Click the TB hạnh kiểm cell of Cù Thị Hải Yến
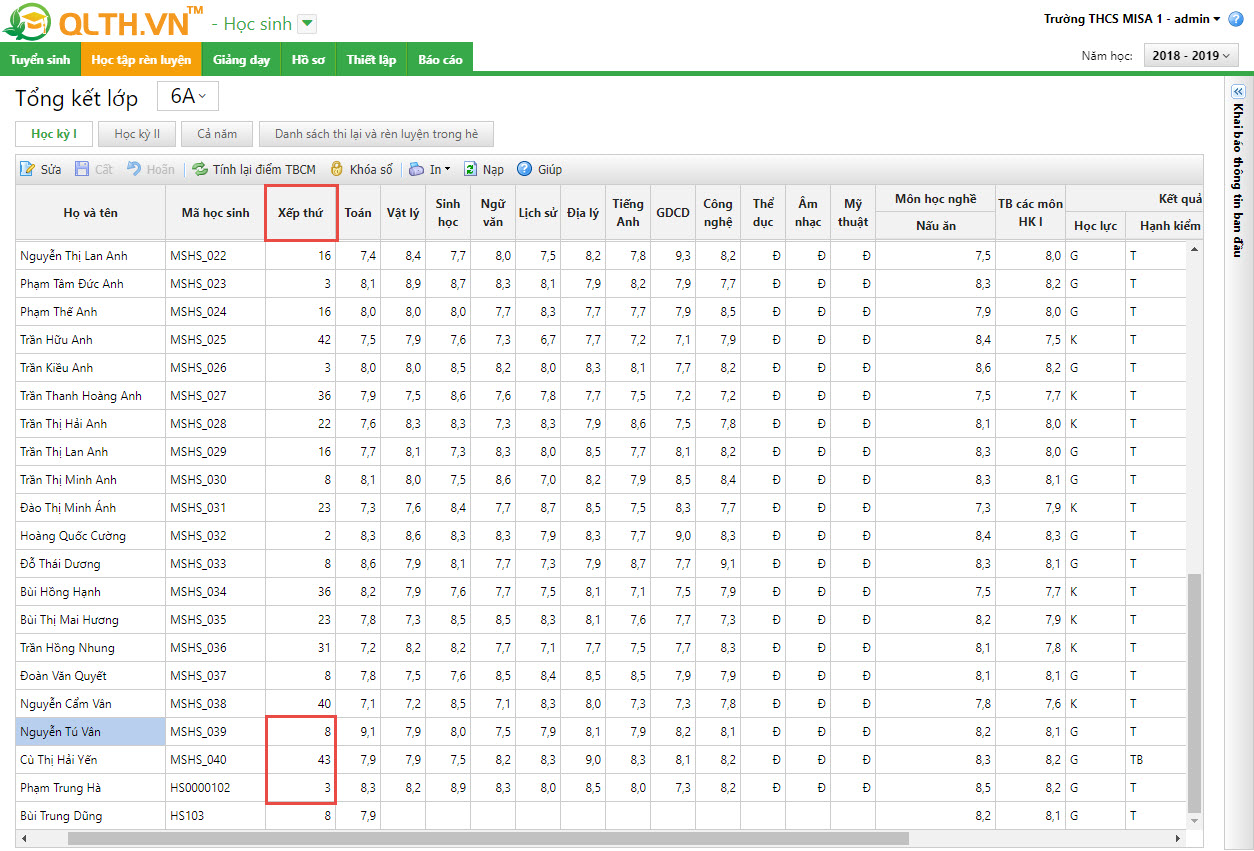 pos(1156,760)
